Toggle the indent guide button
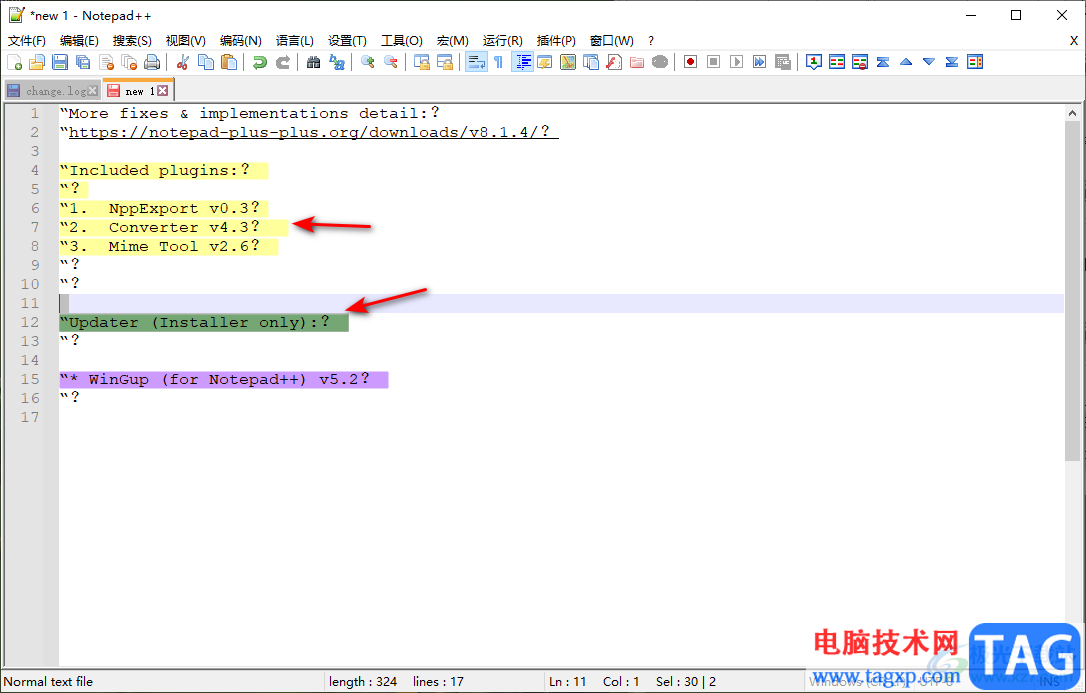This screenshot has width=1086, height=693. click(522, 62)
